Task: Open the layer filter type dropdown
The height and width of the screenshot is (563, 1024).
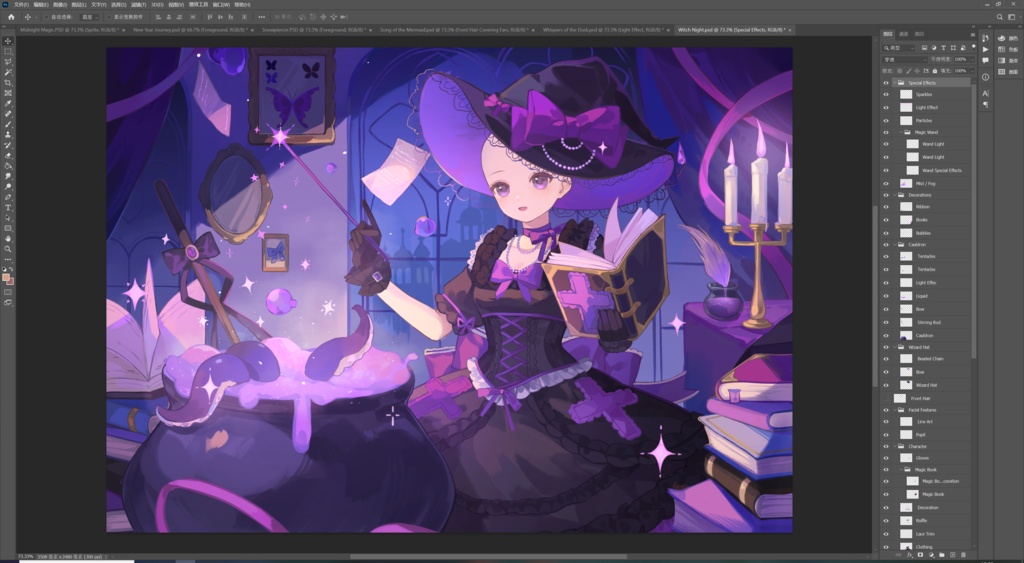Action: (899, 48)
